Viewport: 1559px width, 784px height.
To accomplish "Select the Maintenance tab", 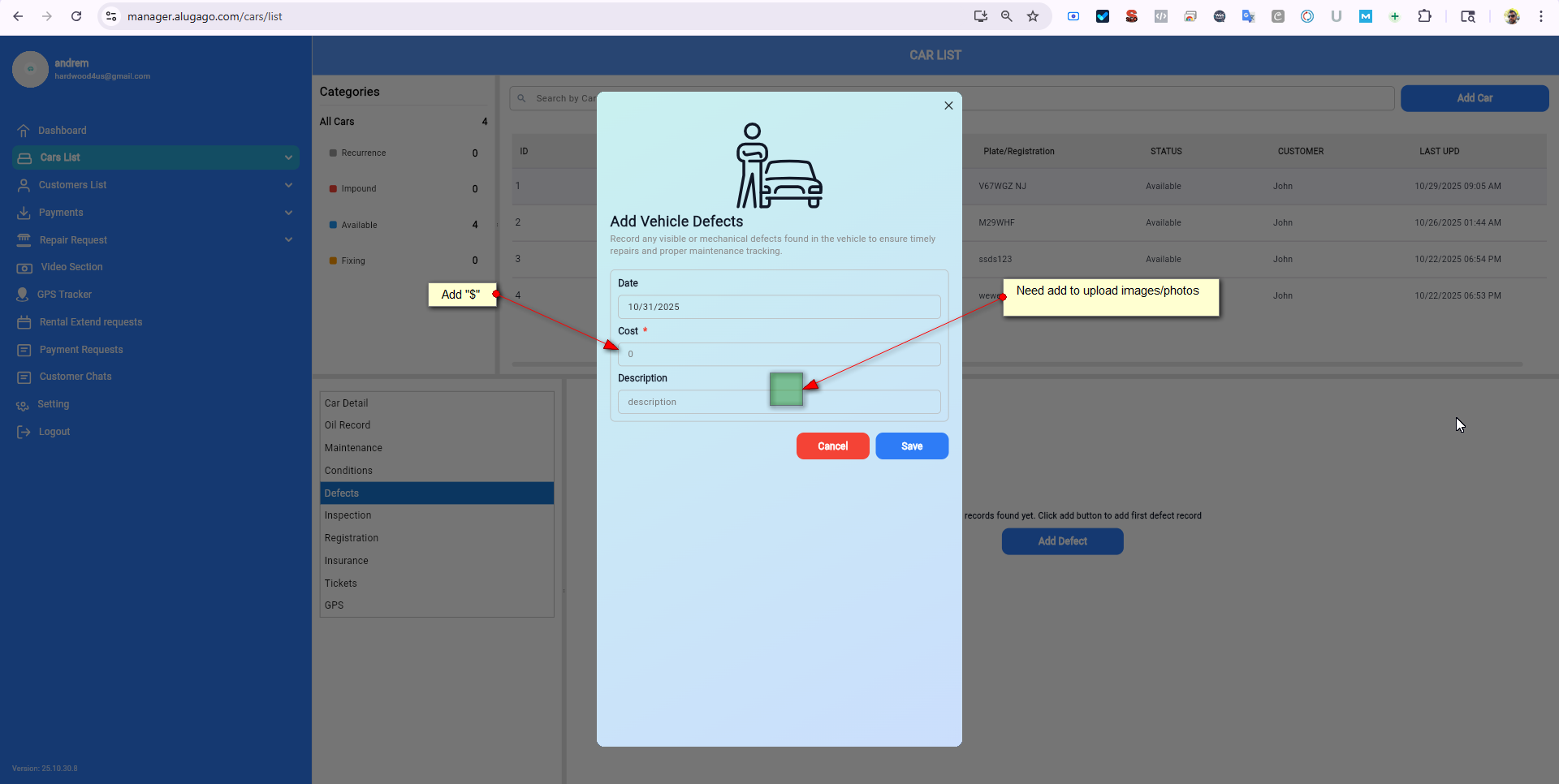I will click(353, 448).
